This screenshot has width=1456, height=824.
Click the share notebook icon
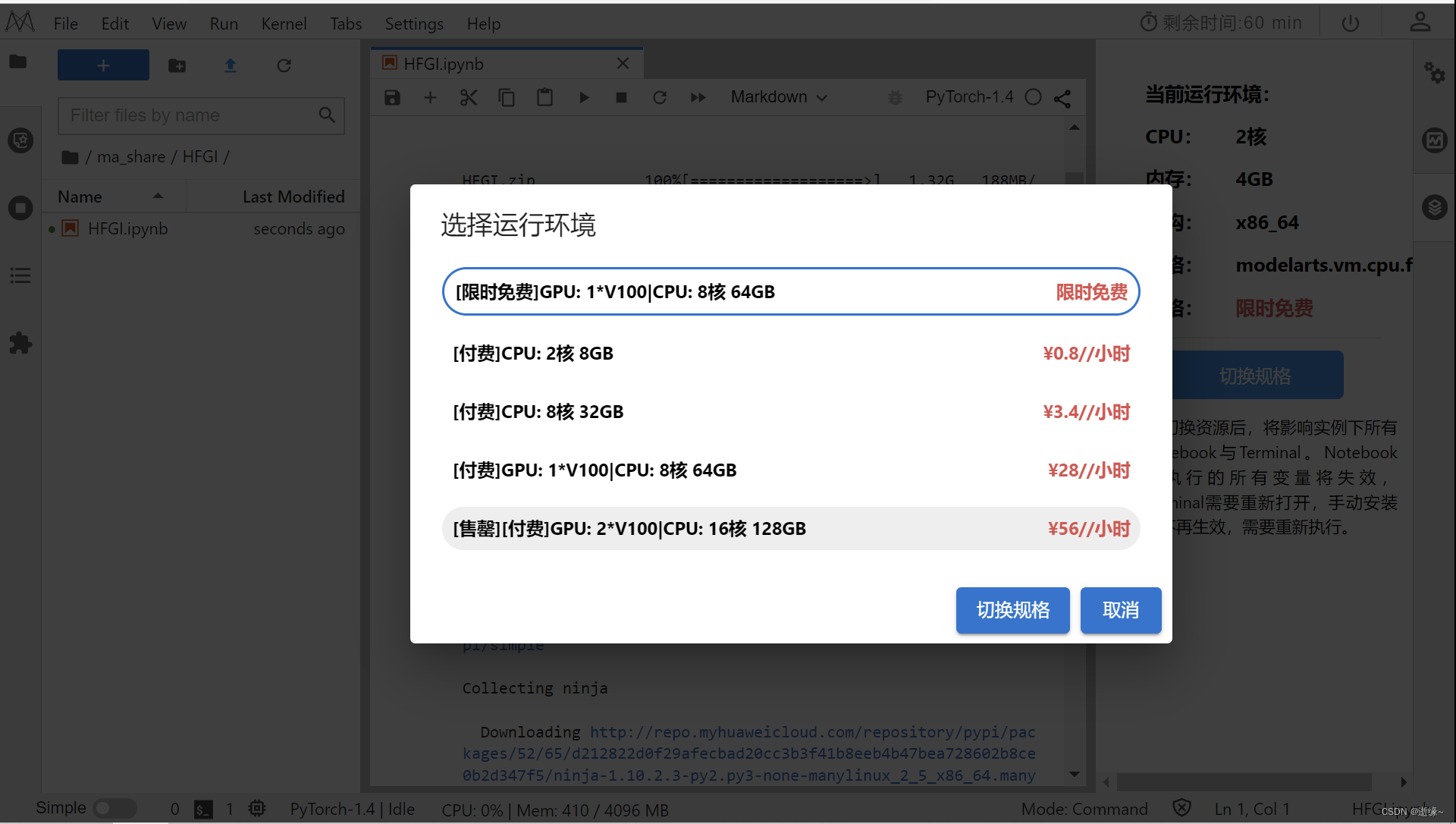1062,98
